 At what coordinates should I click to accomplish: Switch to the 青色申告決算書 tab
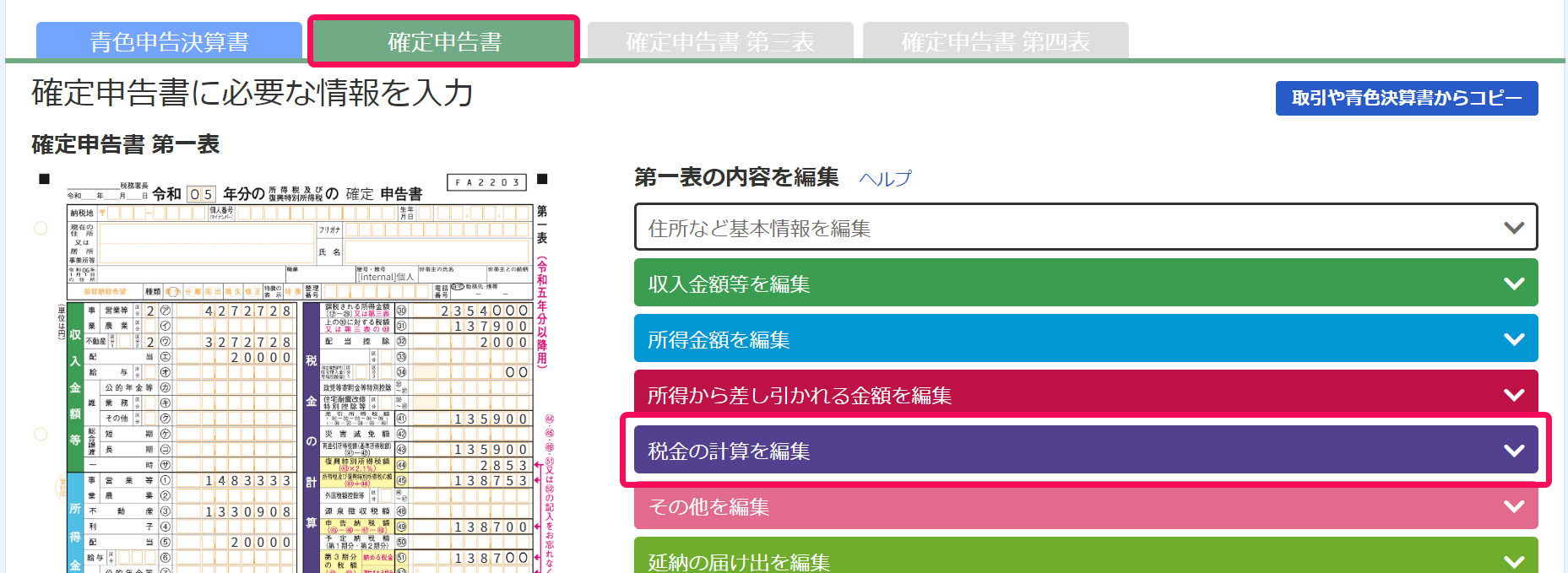(x=169, y=41)
